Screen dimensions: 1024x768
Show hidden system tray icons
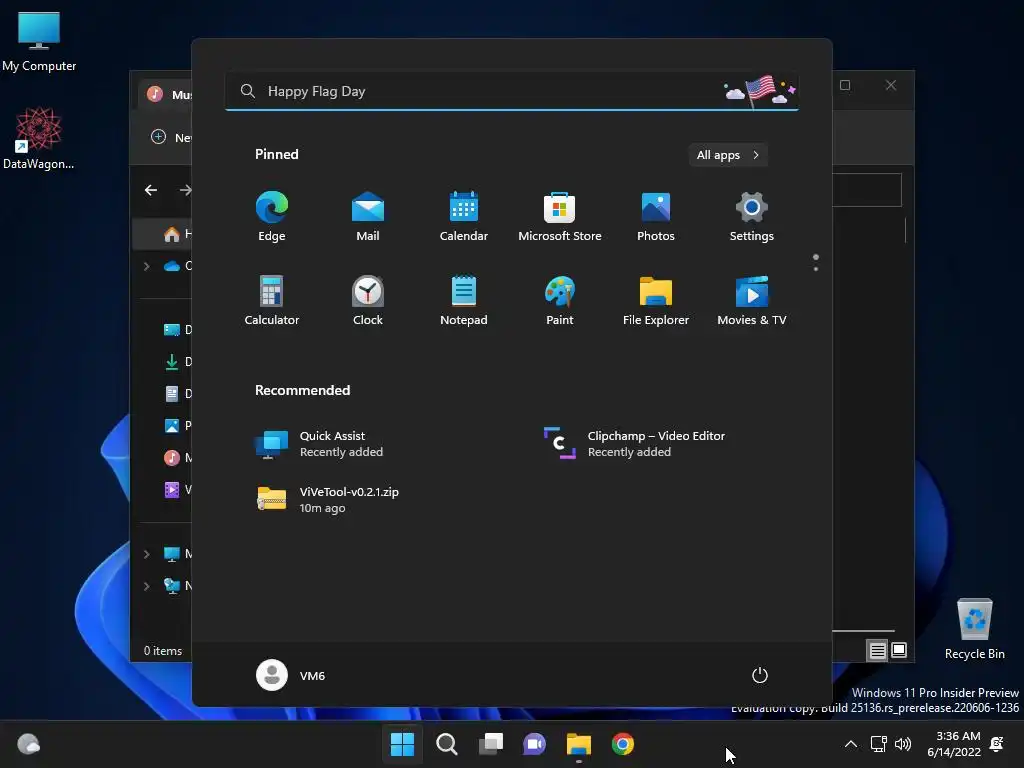point(850,744)
